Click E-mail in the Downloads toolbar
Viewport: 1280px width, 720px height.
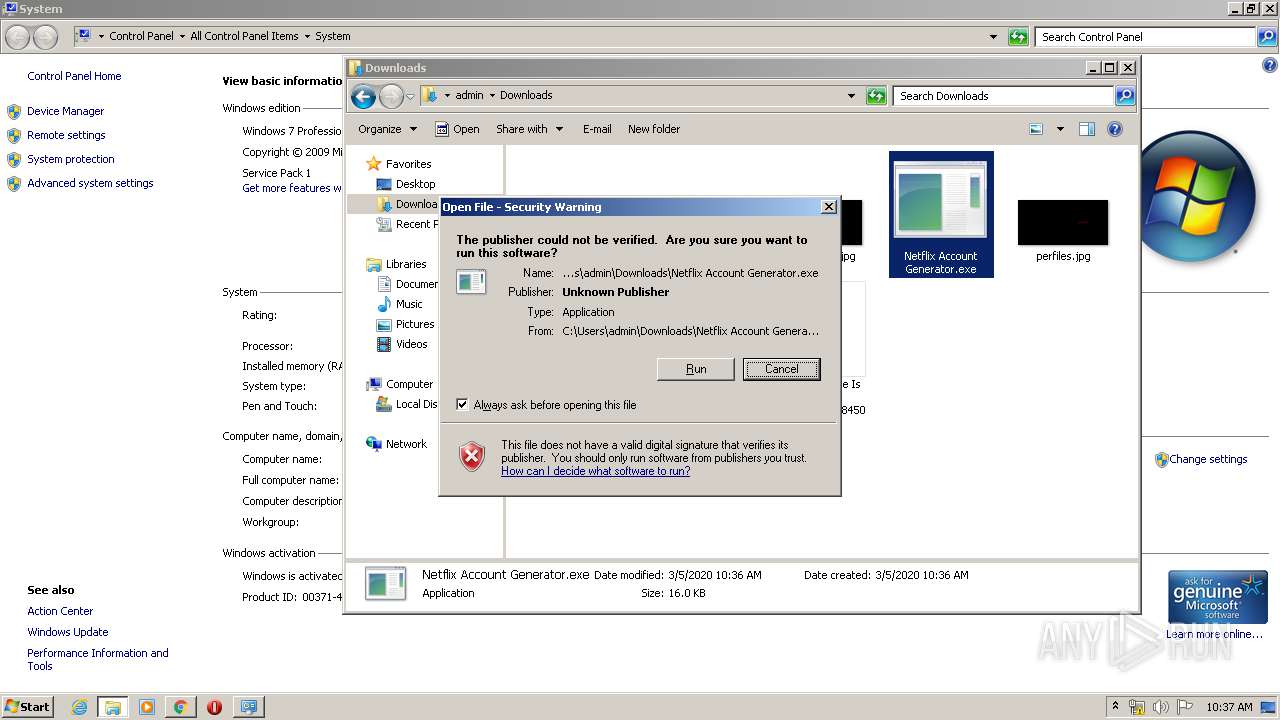click(597, 129)
